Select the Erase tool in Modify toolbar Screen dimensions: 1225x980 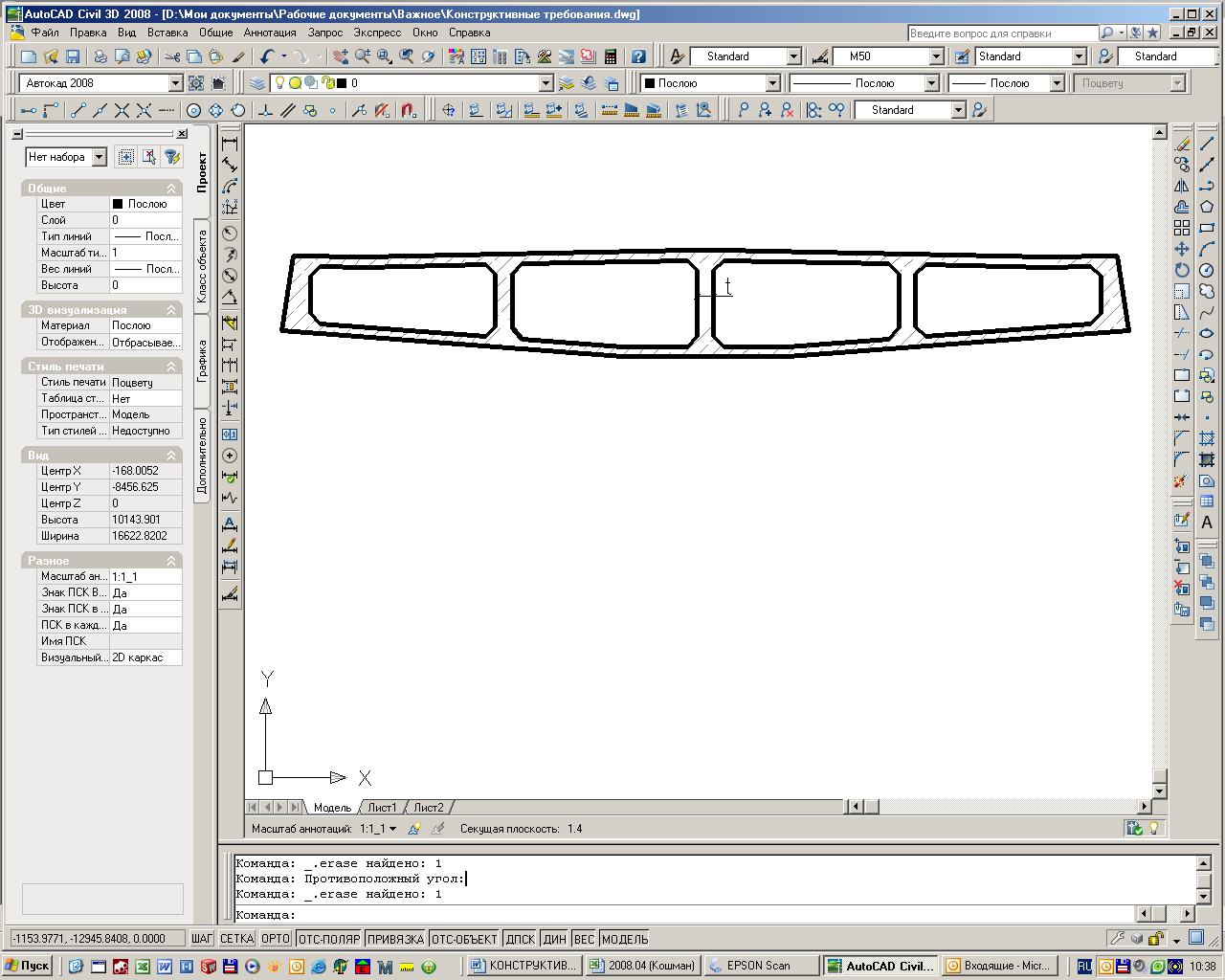tap(1182, 144)
